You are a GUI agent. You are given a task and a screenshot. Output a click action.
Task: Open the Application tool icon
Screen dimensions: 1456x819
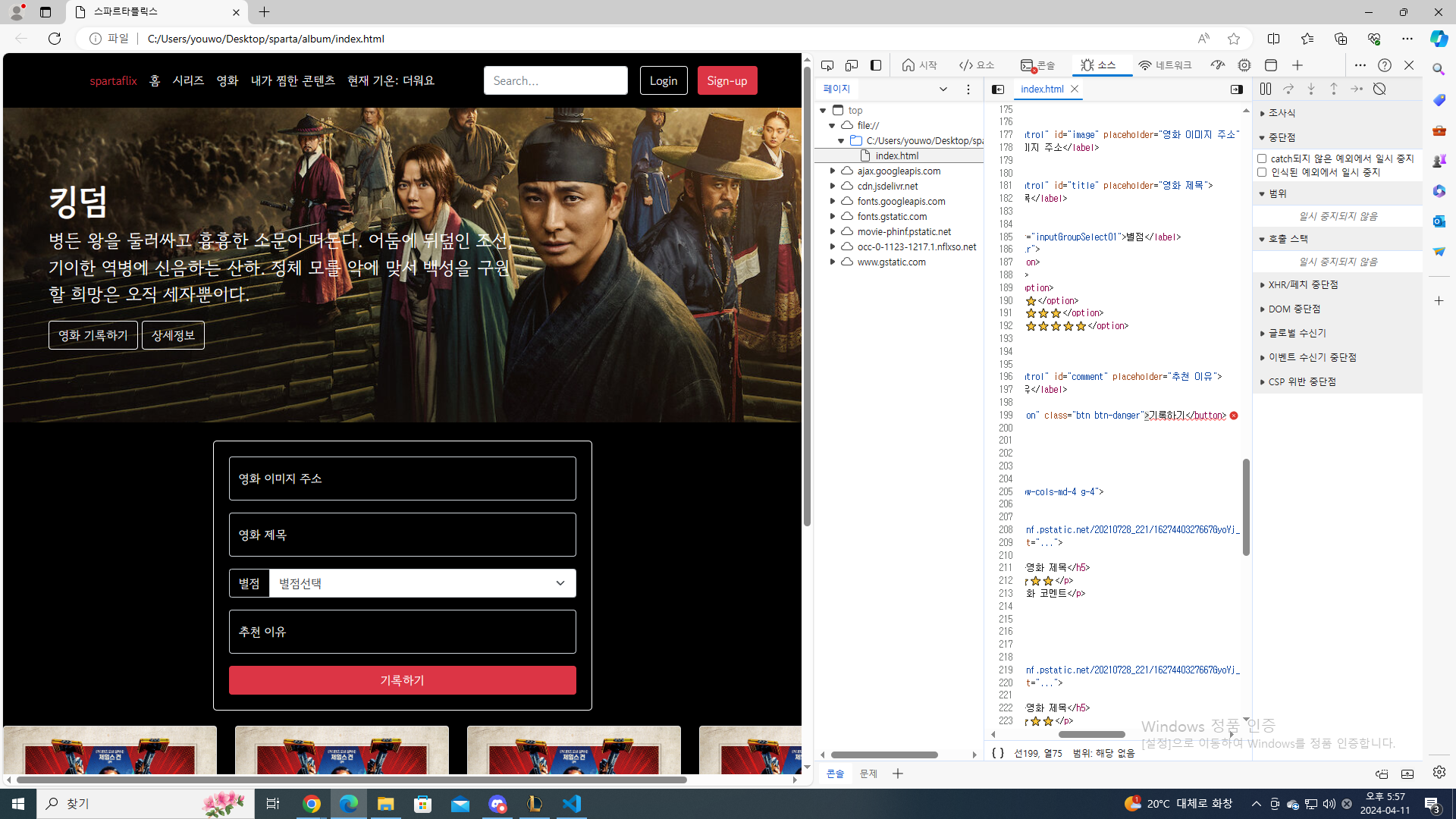(1271, 65)
